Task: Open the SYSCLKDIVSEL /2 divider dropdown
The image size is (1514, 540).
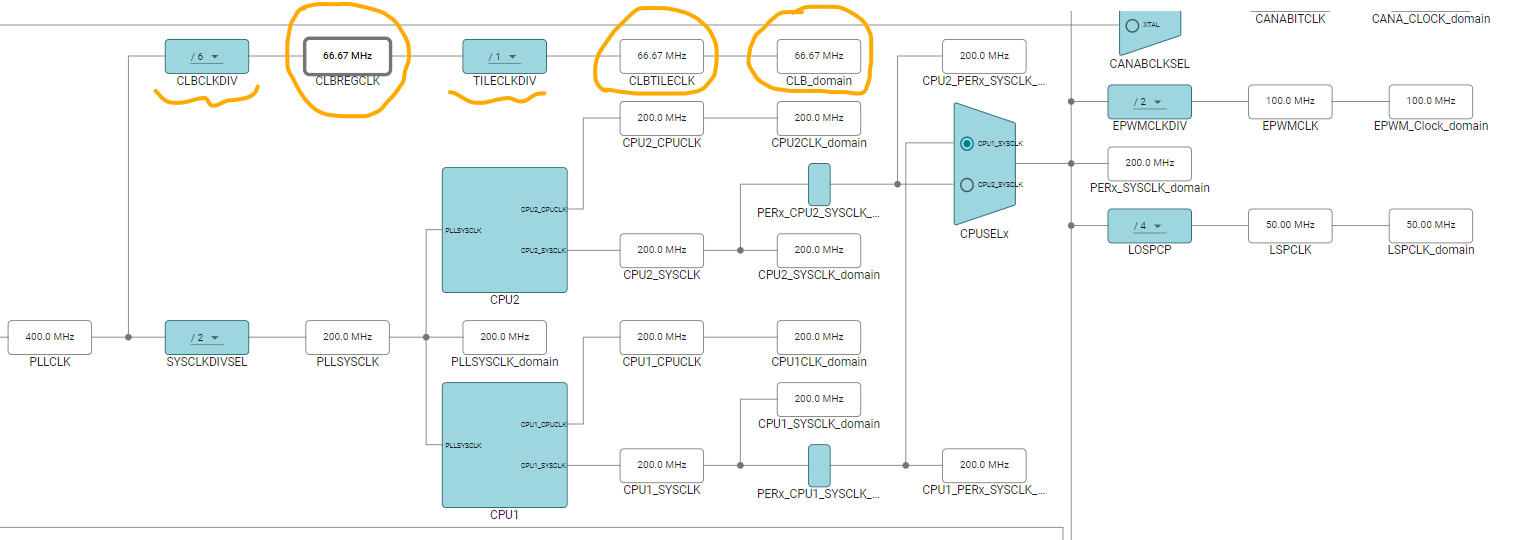Action: pyautogui.click(x=207, y=337)
